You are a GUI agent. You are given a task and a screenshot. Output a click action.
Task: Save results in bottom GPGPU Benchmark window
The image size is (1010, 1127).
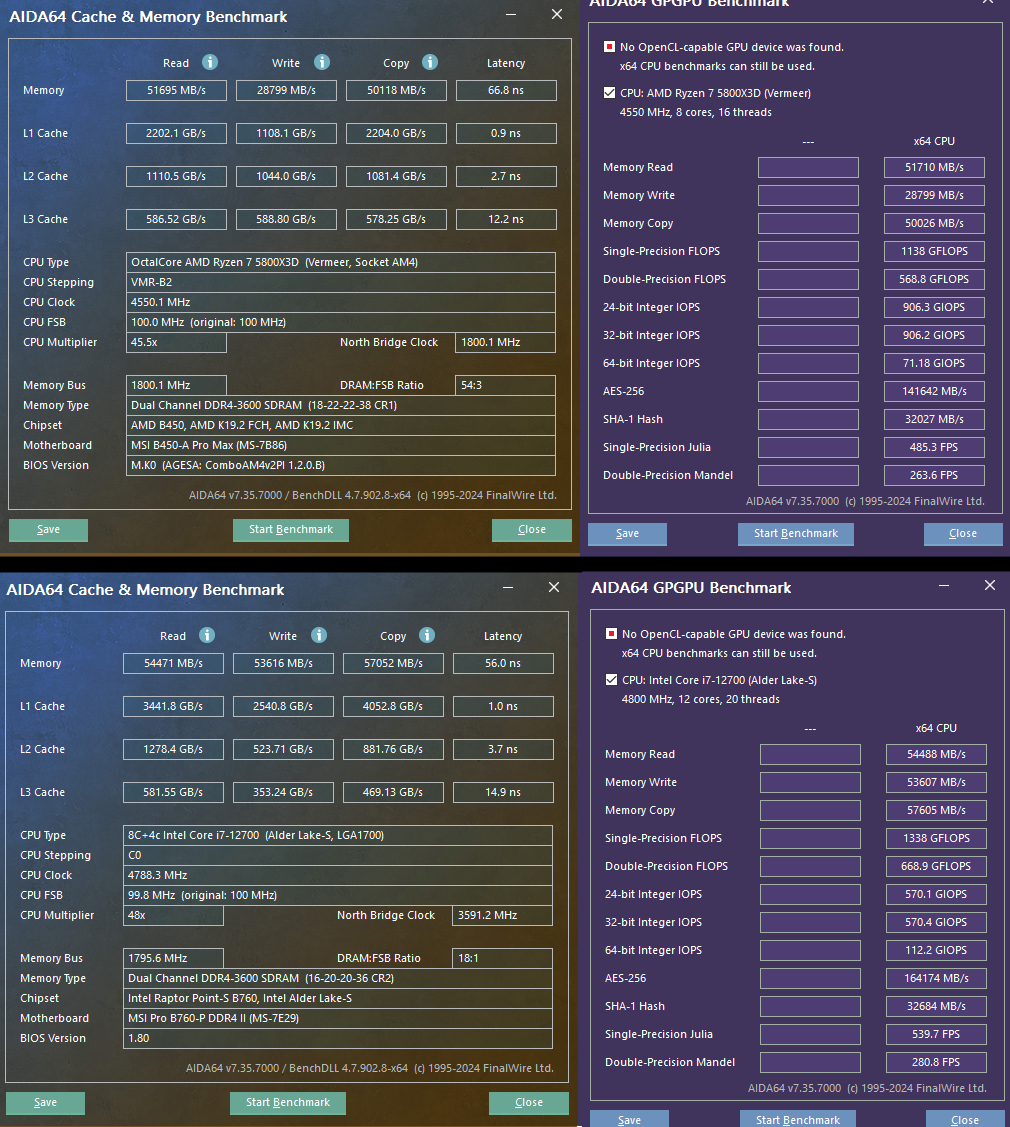(630, 1119)
